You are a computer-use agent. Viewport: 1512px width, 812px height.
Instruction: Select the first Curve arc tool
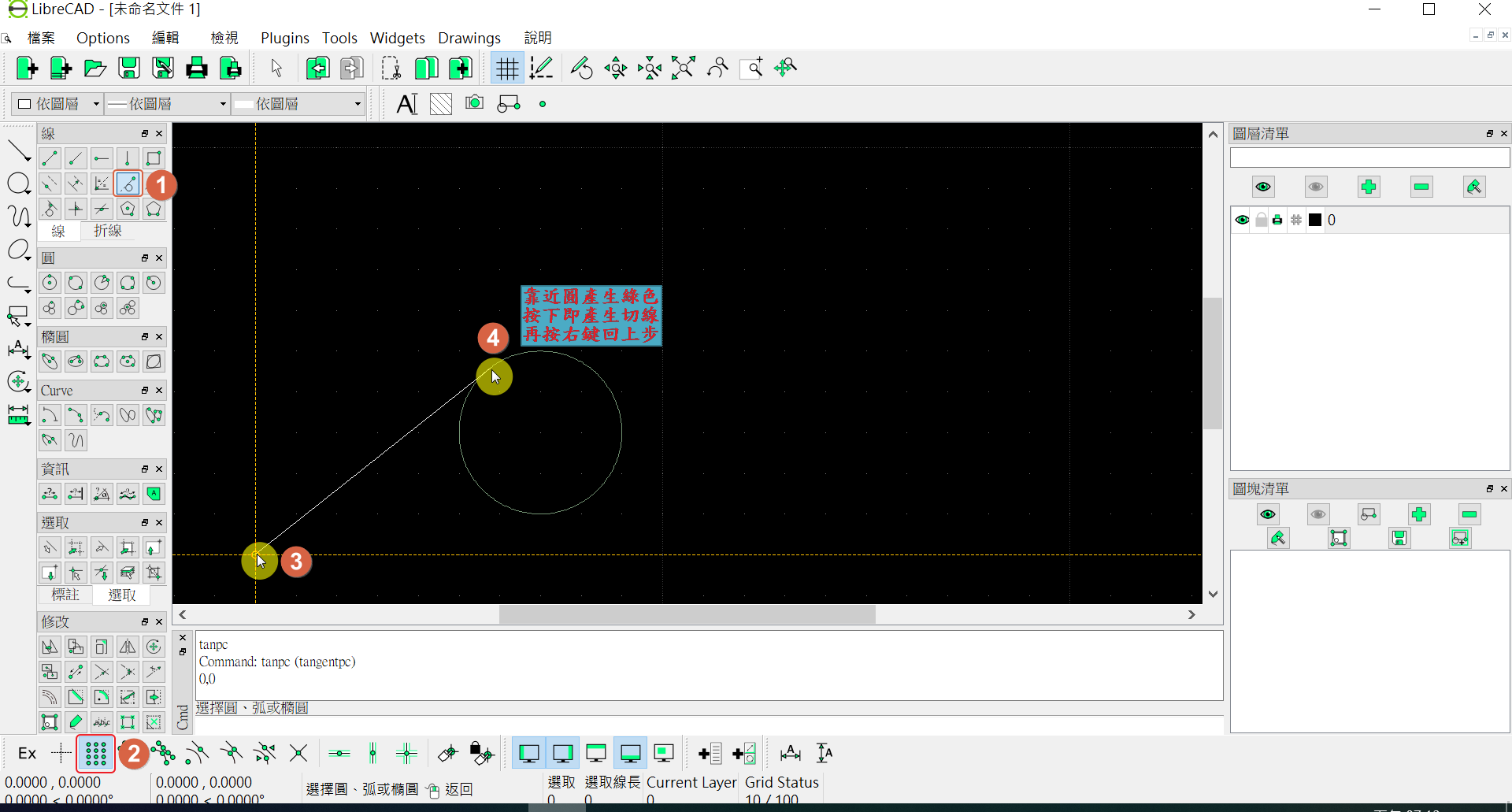tap(50, 415)
